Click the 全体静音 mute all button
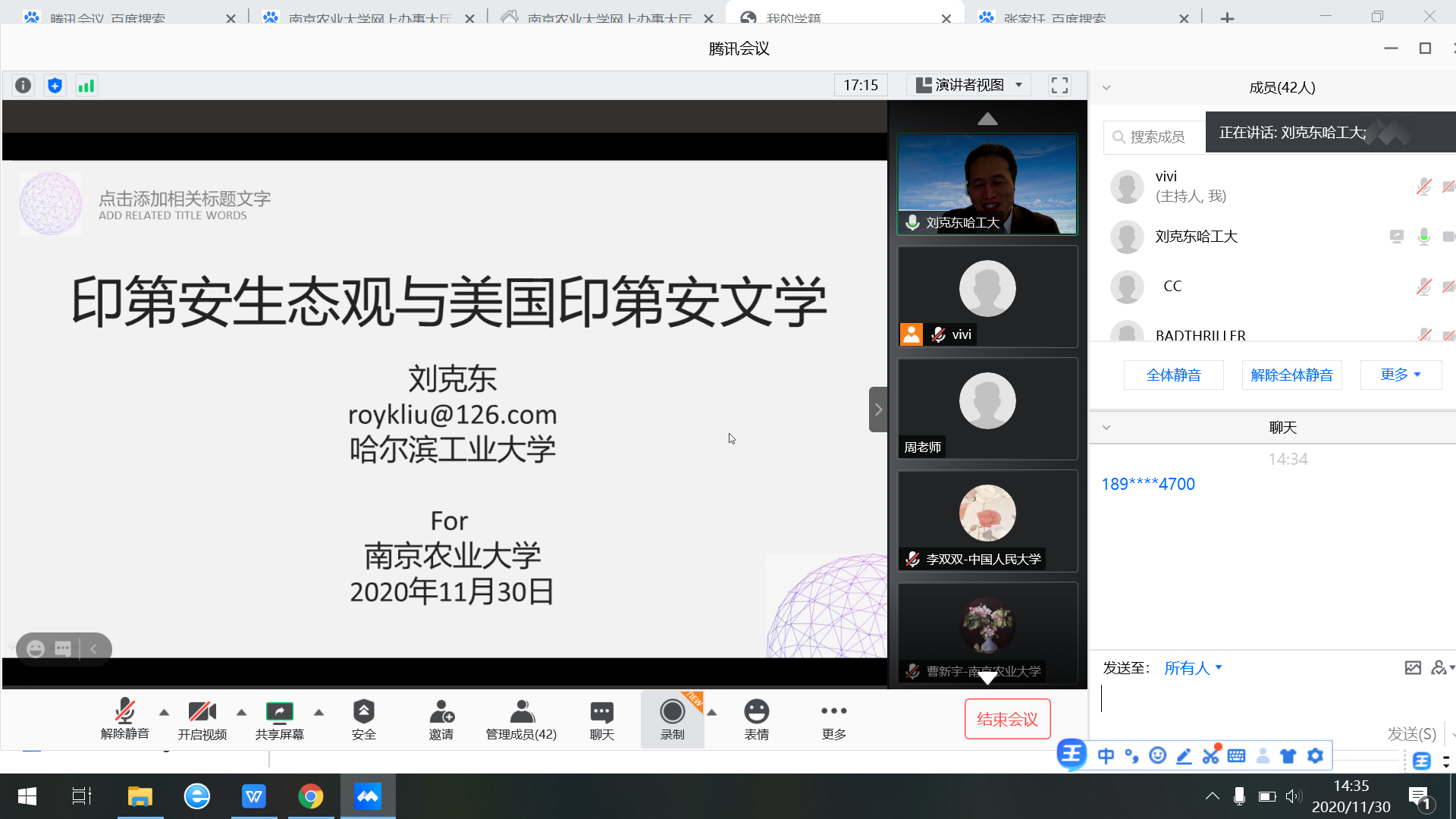Image resolution: width=1456 pixels, height=819 pixels. click(x=1173, y=375)
